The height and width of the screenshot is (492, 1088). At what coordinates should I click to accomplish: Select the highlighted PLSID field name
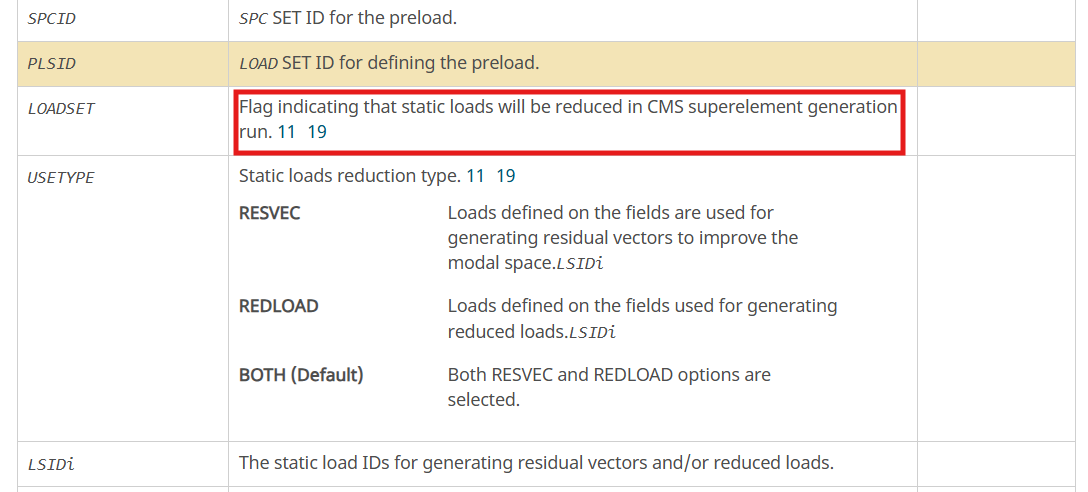coord(51,64)
